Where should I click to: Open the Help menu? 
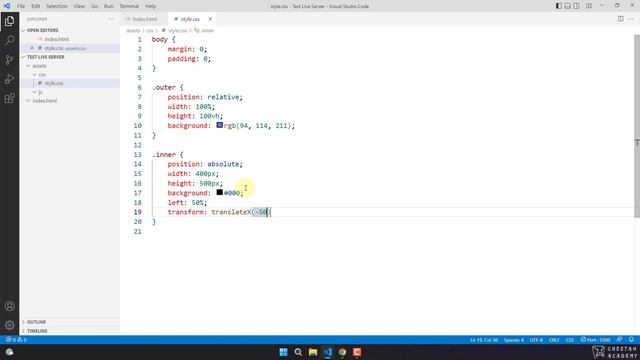point(151,6)
